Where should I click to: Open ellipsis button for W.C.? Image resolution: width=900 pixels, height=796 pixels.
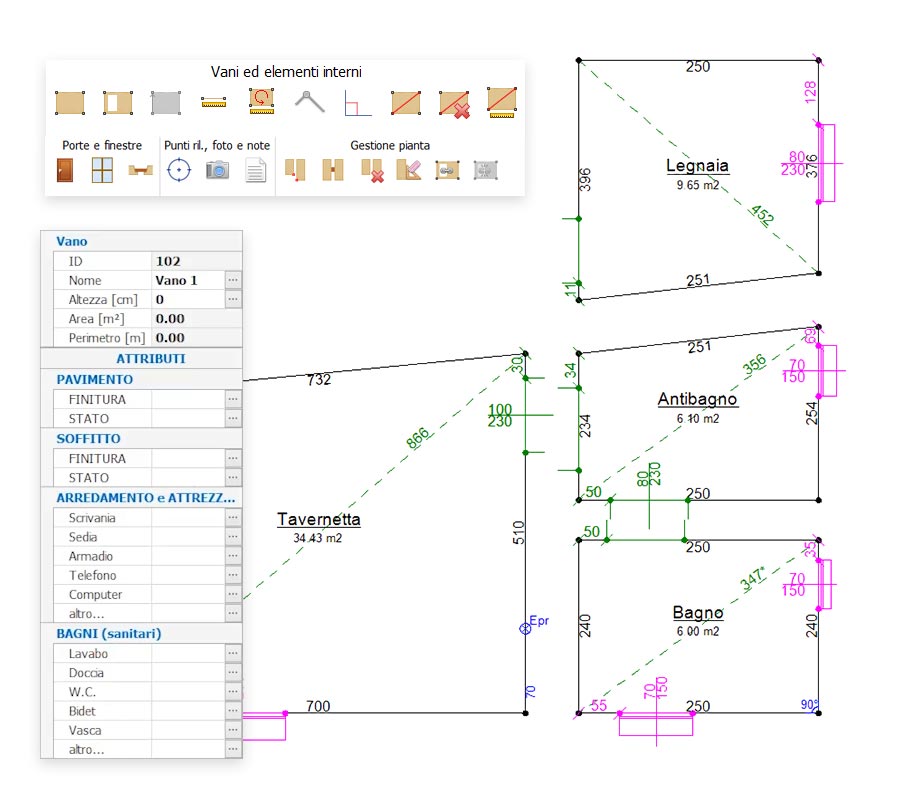(x=232, y=692)
